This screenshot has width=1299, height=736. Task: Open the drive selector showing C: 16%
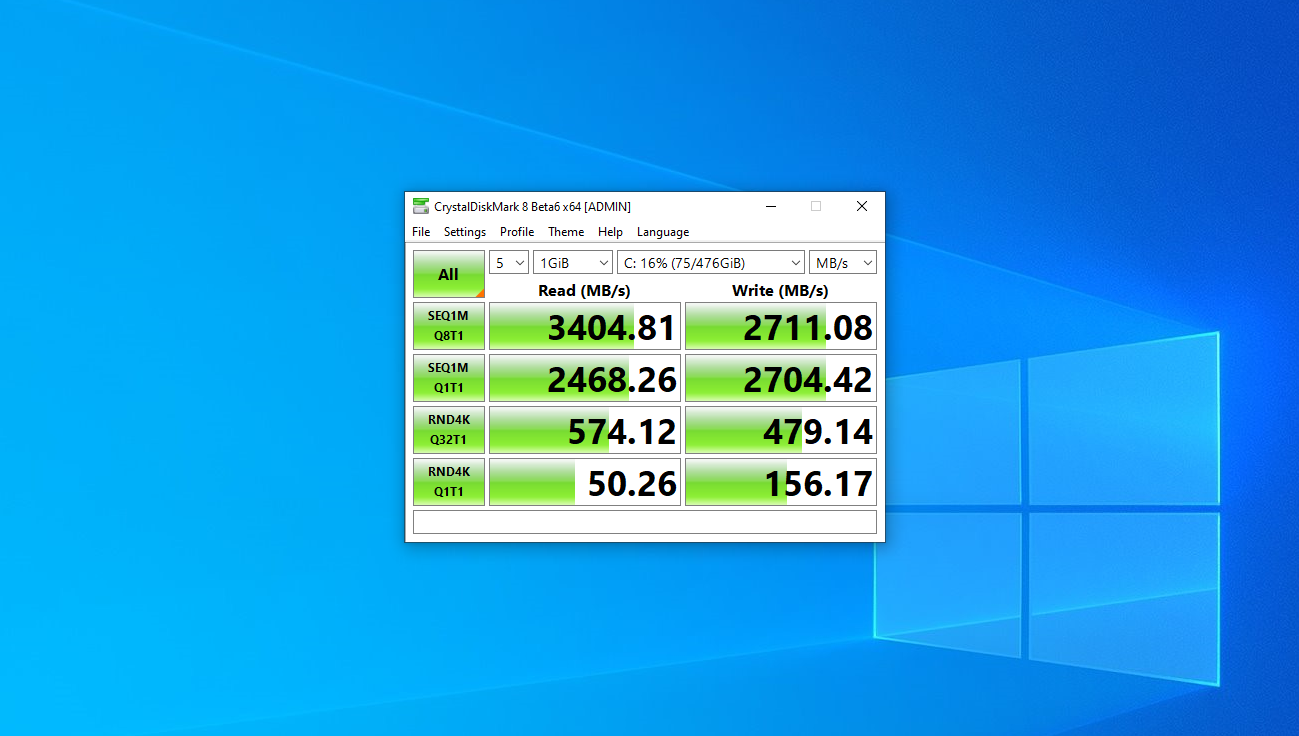711,262
